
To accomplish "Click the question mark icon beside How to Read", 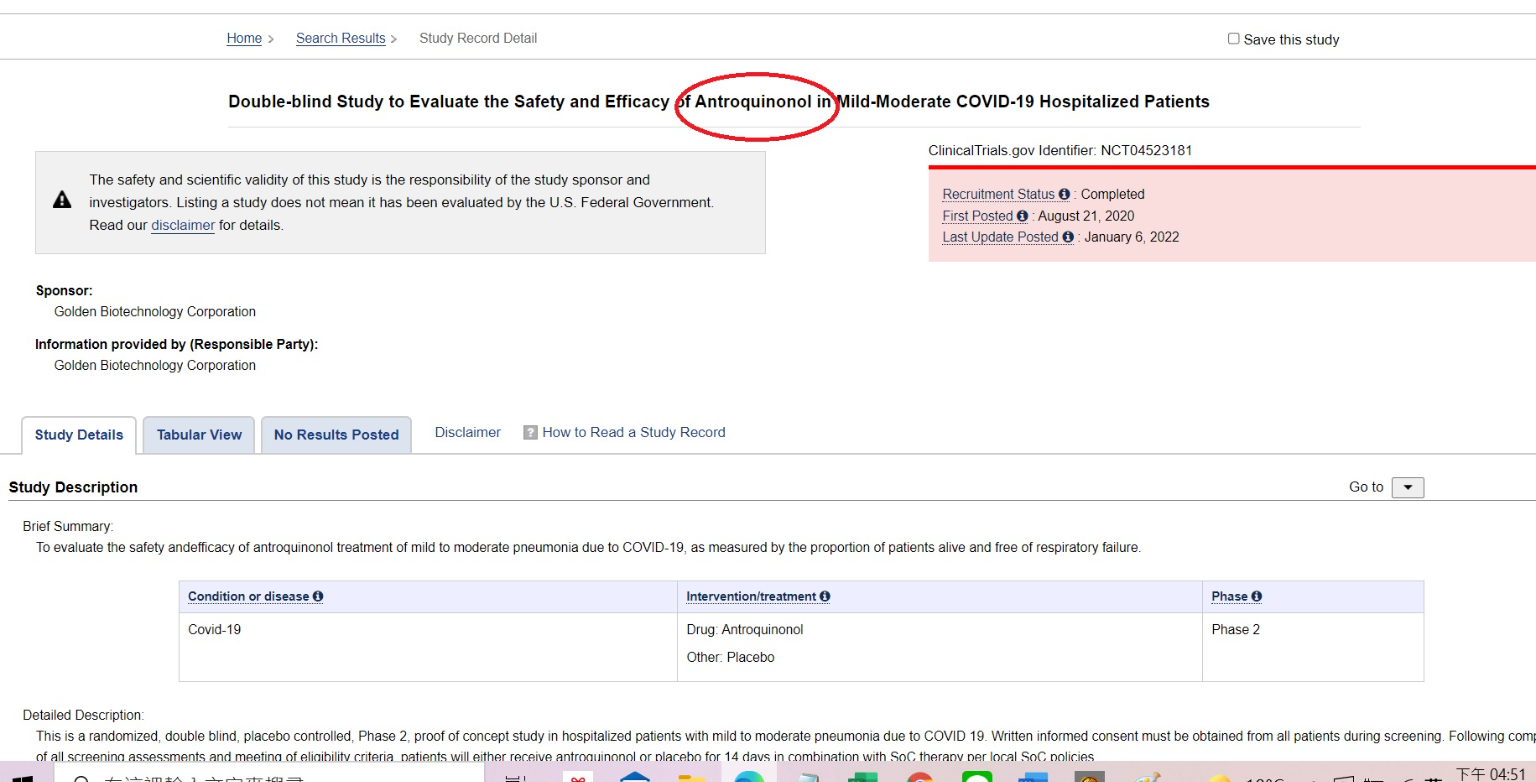I will [x=530, y=433].
